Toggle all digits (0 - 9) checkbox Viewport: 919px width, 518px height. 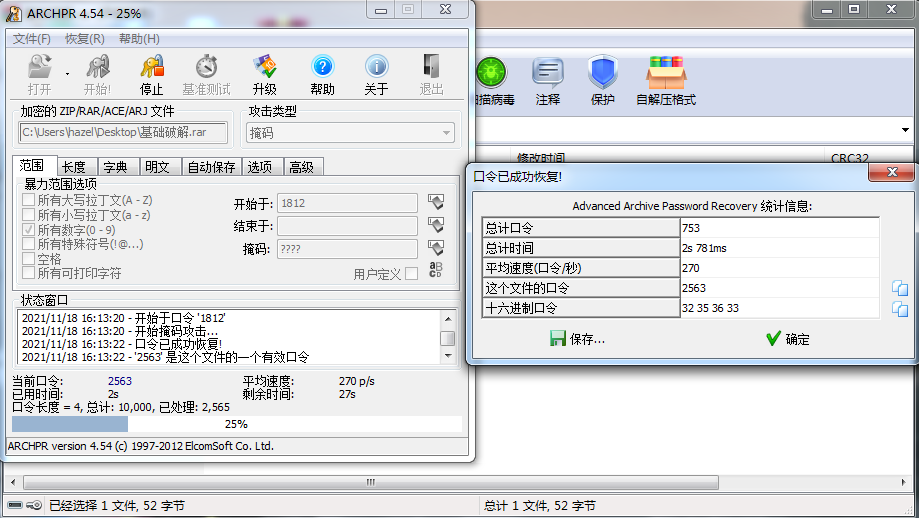point(28,229)
